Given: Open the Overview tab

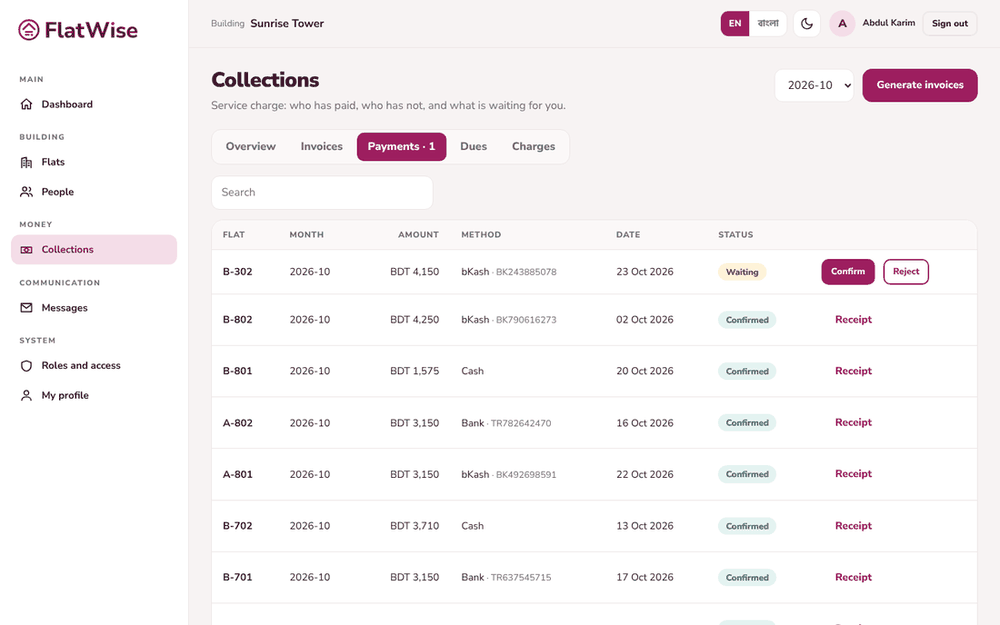Looking at the screenshot, I should point(251,147).
